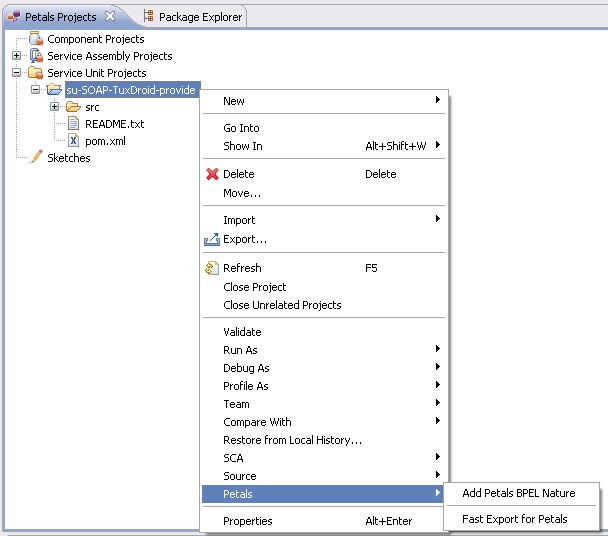
Task: Collapse the su-SOAP-TuxDroid-provide project node
Action: pos(36,90)
